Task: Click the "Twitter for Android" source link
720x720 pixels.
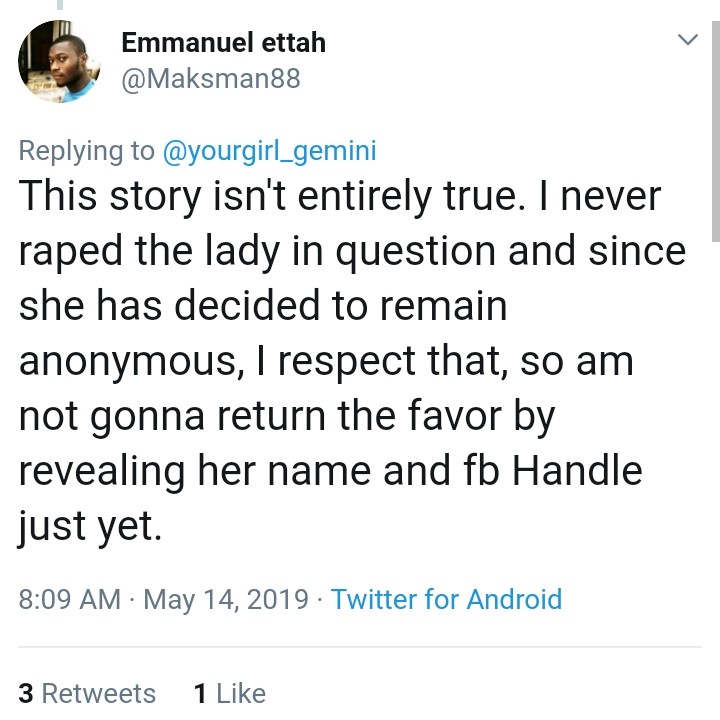Action: coord(446,599)
